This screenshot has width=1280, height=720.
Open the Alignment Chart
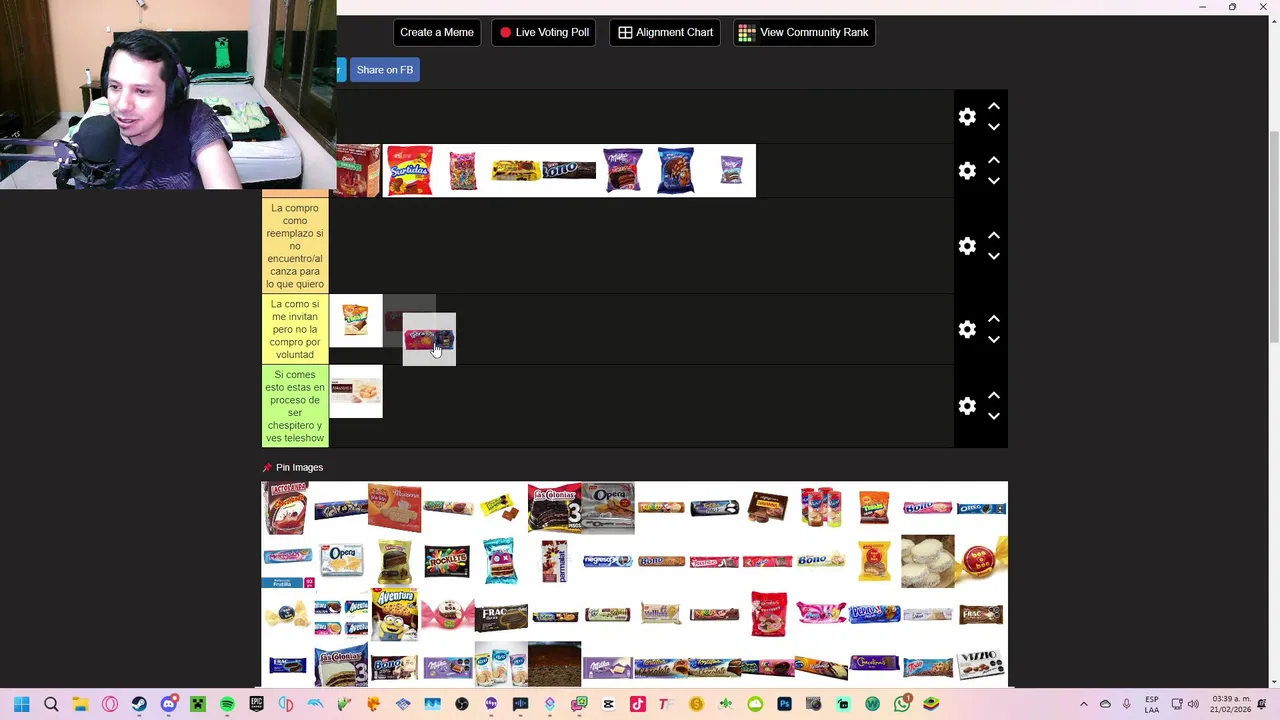[x=665, y=32]
